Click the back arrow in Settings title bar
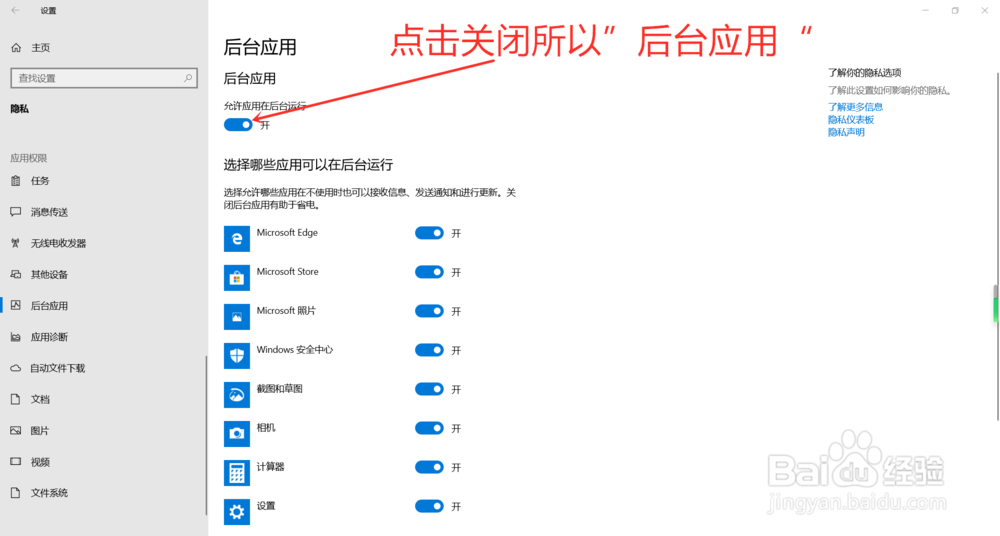 click(x=15, y=10)
